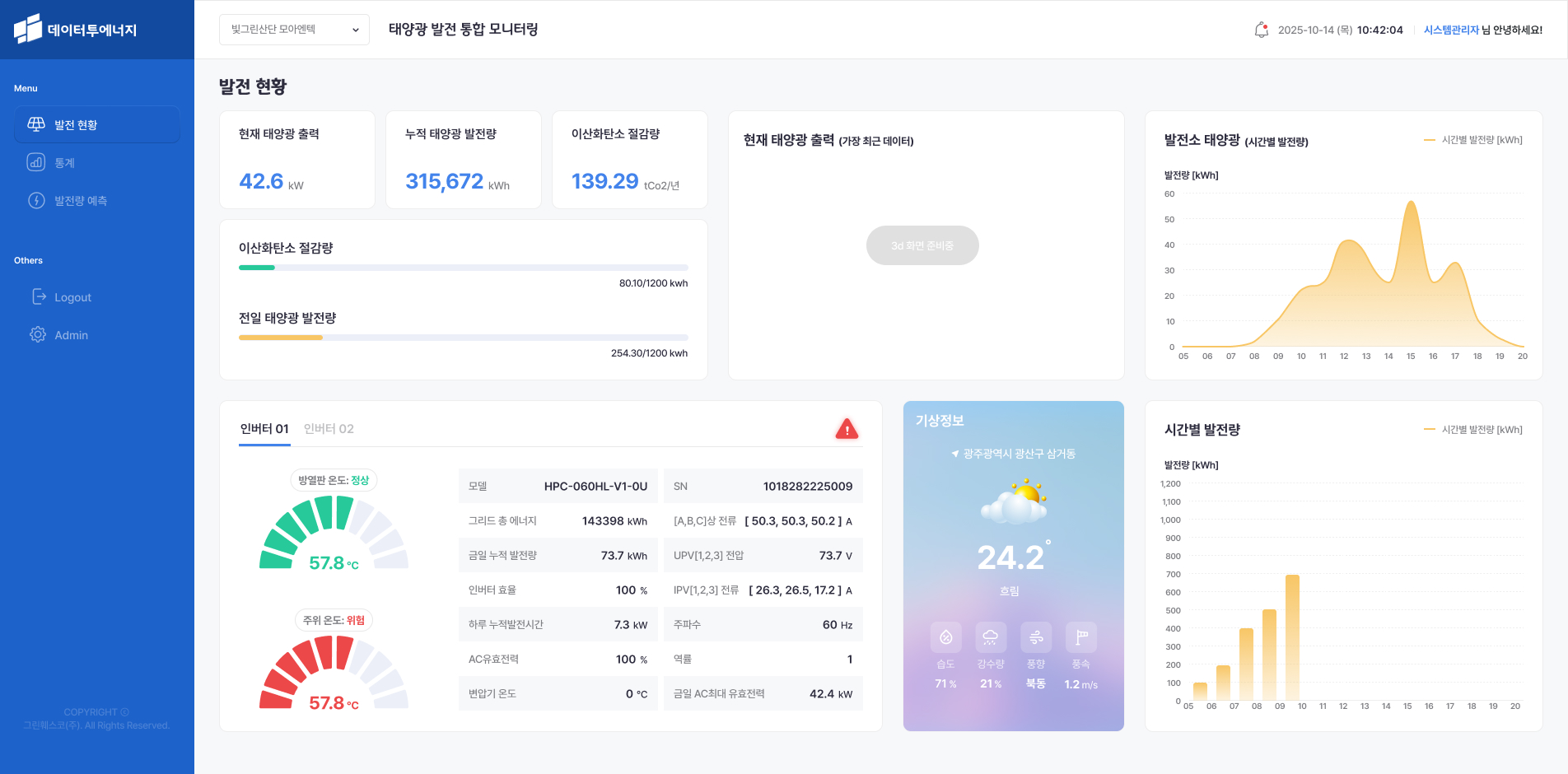Click the 전일 태양광 발전량 progress bar
Viewport: 1568px width, 774px height.
point(463,338)
